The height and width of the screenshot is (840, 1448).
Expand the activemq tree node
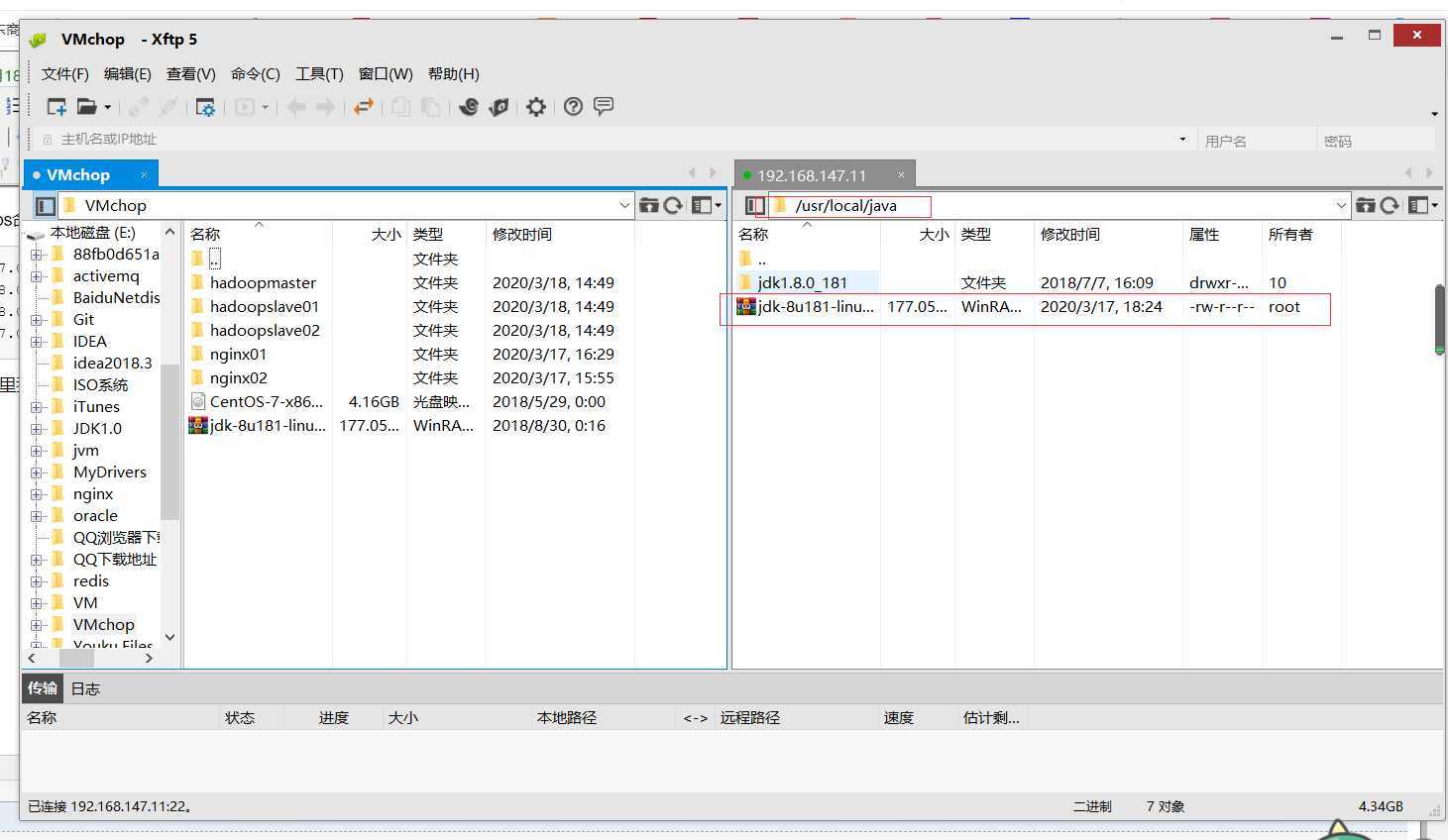36,276
